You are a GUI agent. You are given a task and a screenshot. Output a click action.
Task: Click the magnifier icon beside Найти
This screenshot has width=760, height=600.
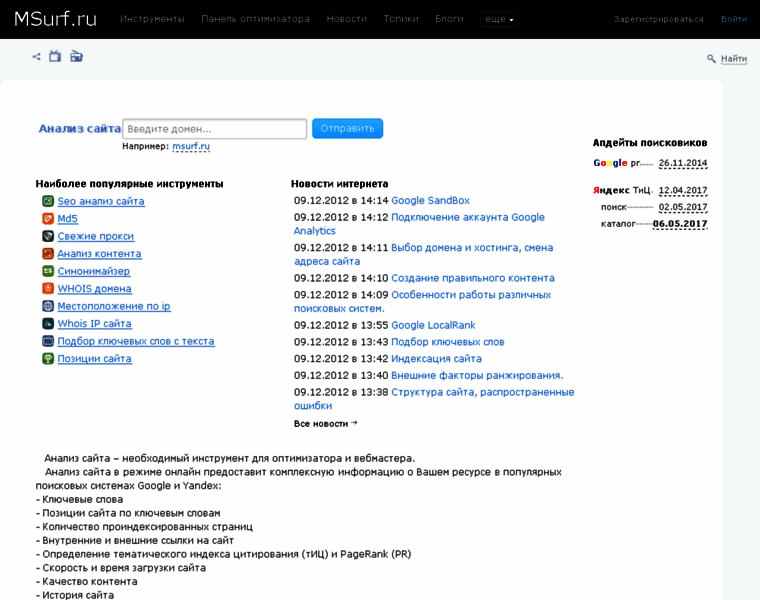pos(711,59)
